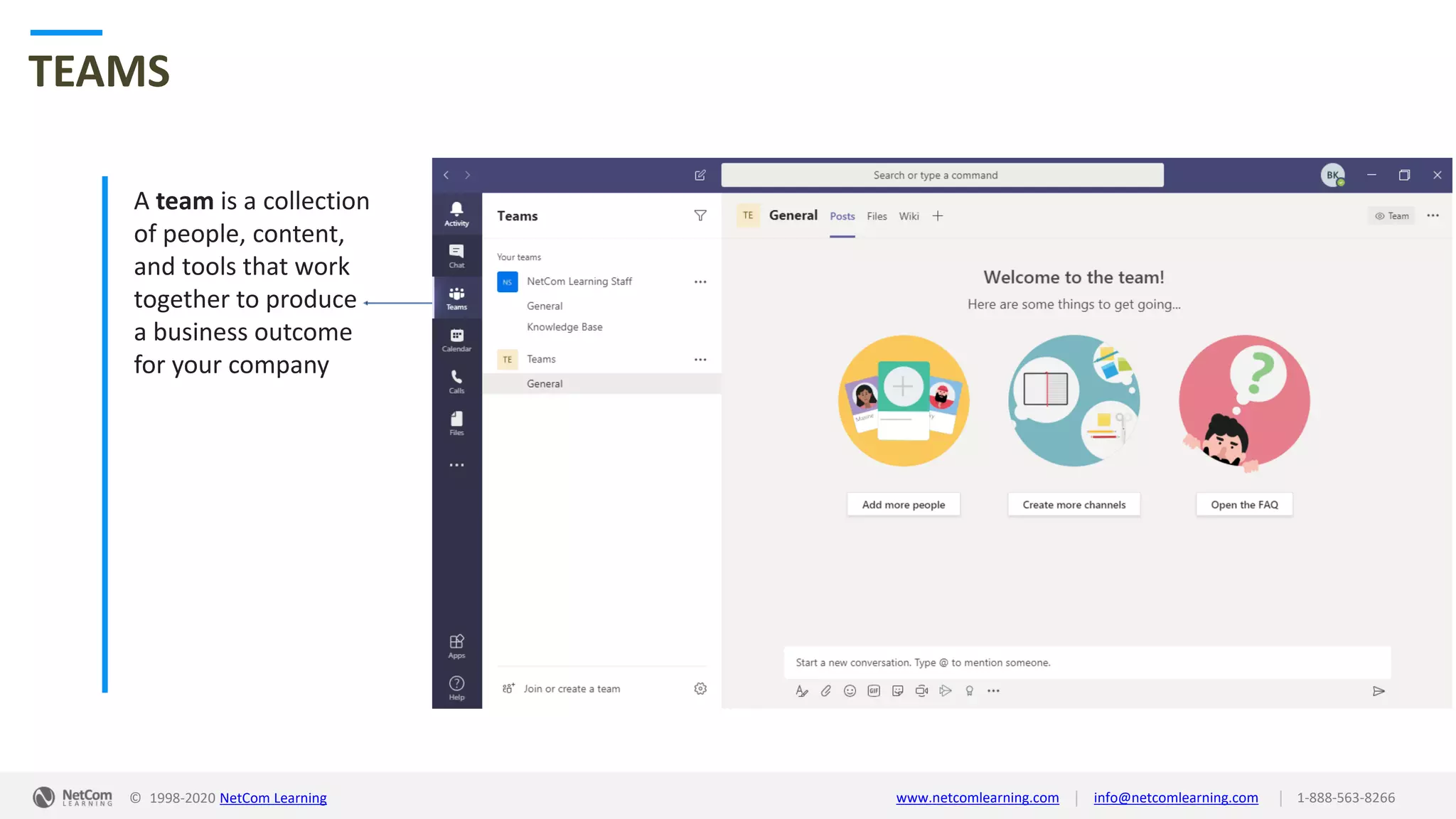Click the new conversation message box
1456x819 pixels.
coord(1087,663)
